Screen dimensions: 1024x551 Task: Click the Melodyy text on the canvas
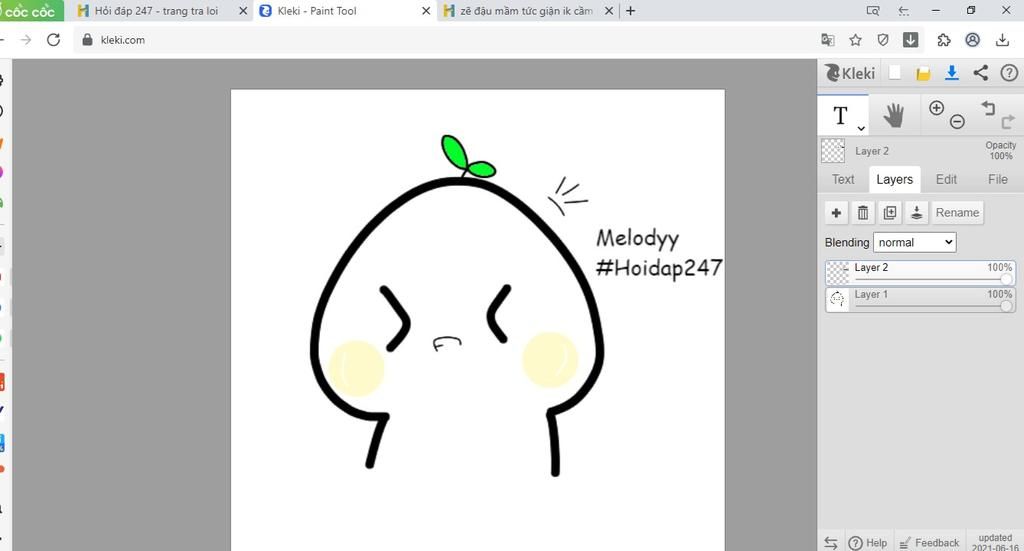[x=637, y=238]
